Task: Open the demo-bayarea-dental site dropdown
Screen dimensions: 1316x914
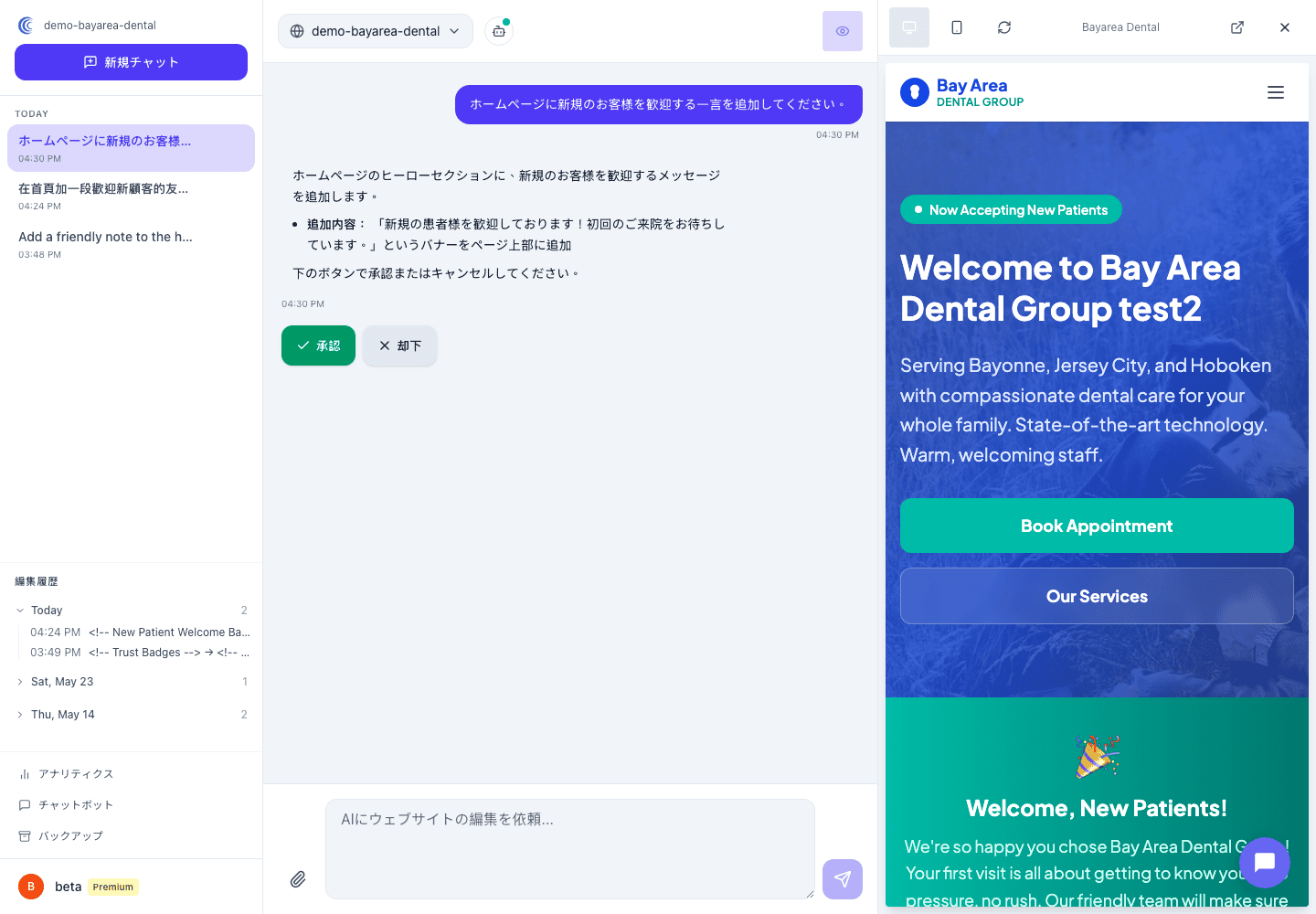Action: click(x=376, y=31)
